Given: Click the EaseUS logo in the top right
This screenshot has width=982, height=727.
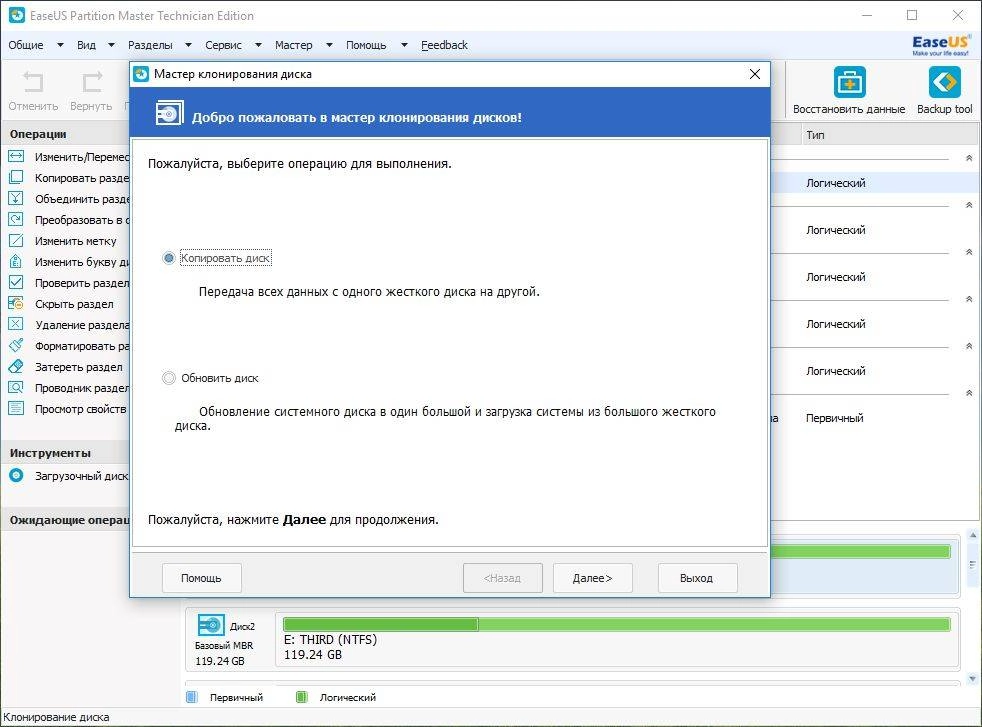Looking at the screenshot, I should click(941, 44).
